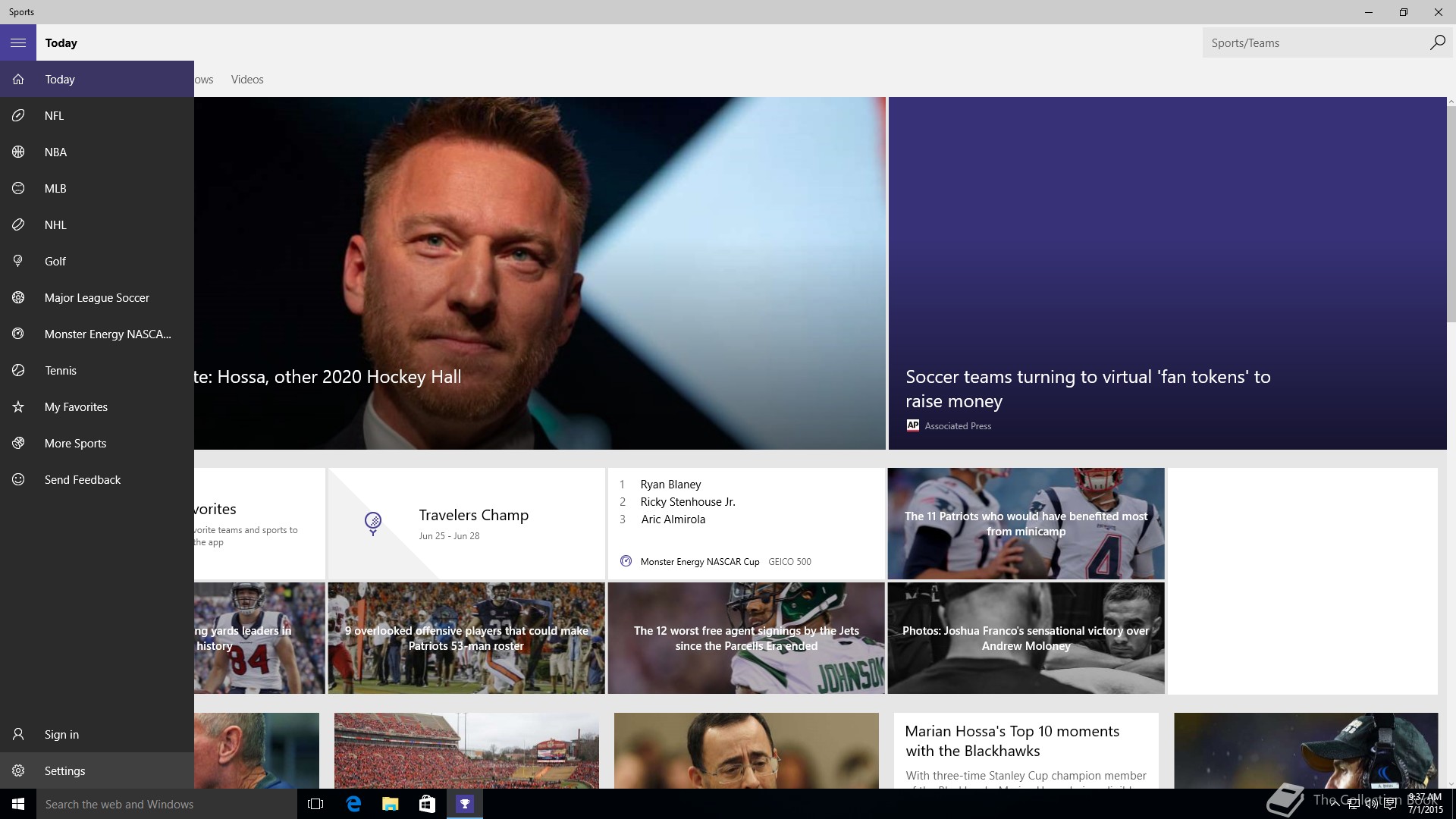
Task: Collapse the hamburger navigation menu
Action: [18, 42]
